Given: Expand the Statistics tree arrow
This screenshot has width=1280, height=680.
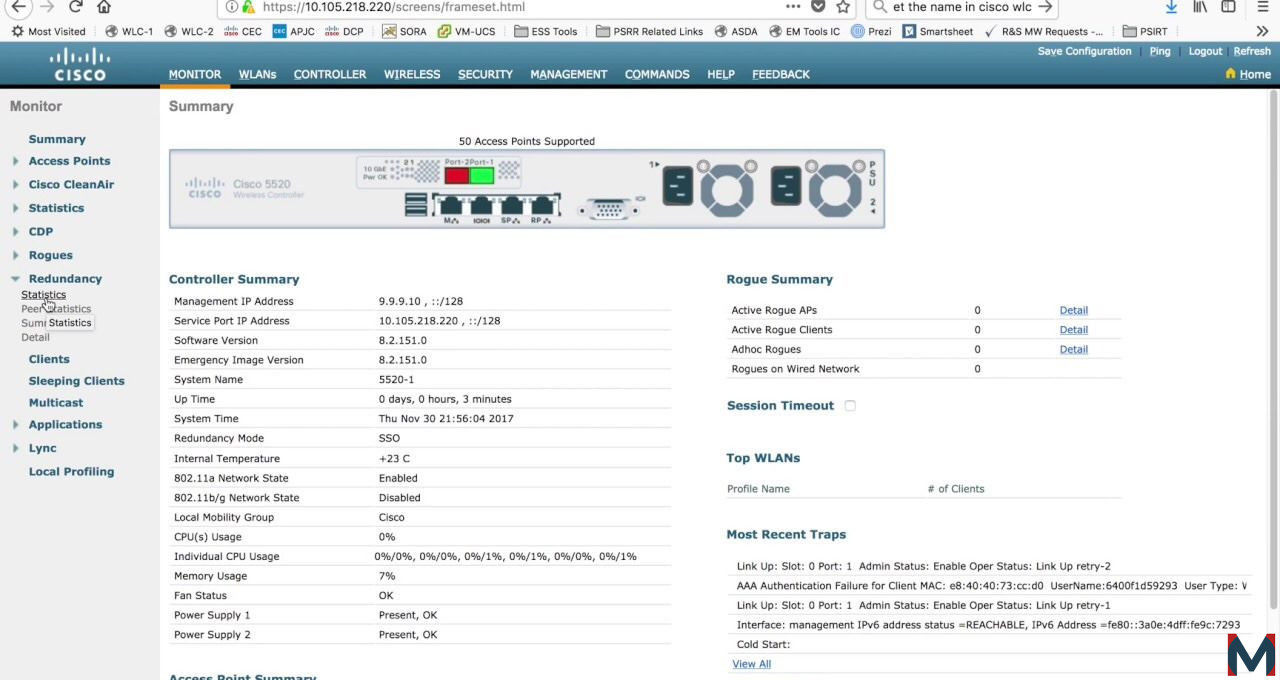Looking at the screenshot, I should (15, 208).
